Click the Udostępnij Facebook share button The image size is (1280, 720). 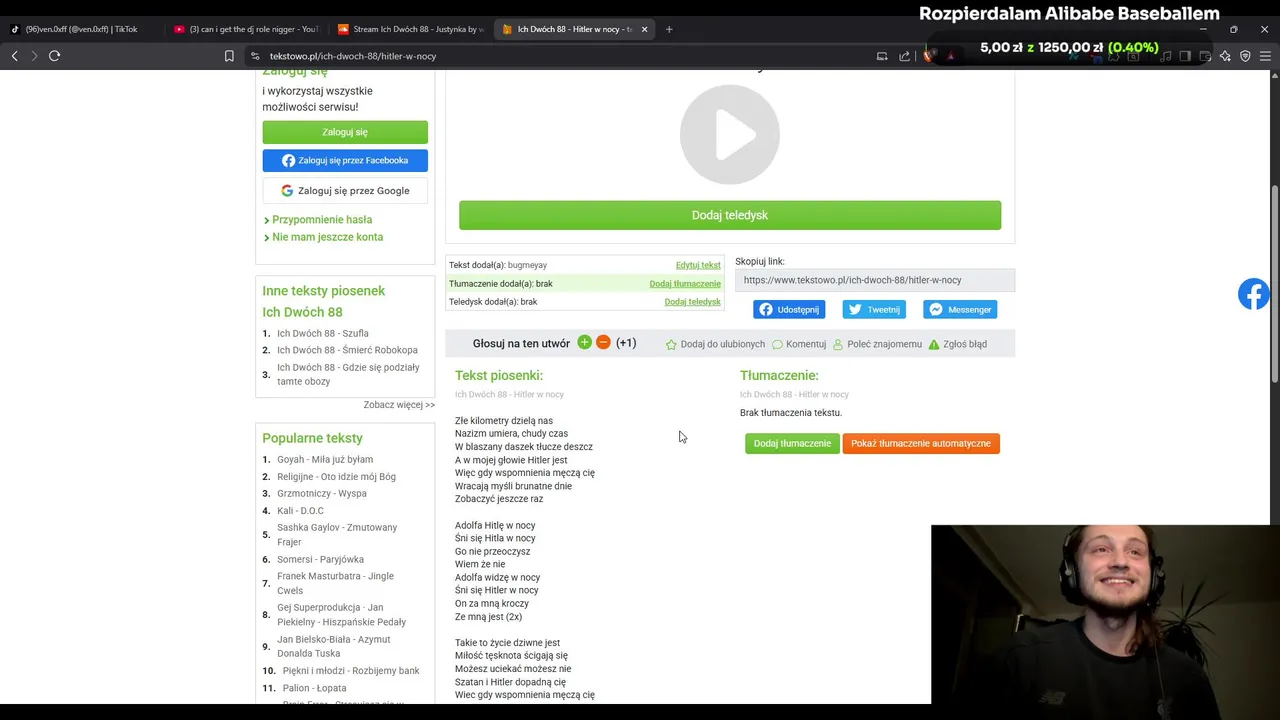[789, 309]
